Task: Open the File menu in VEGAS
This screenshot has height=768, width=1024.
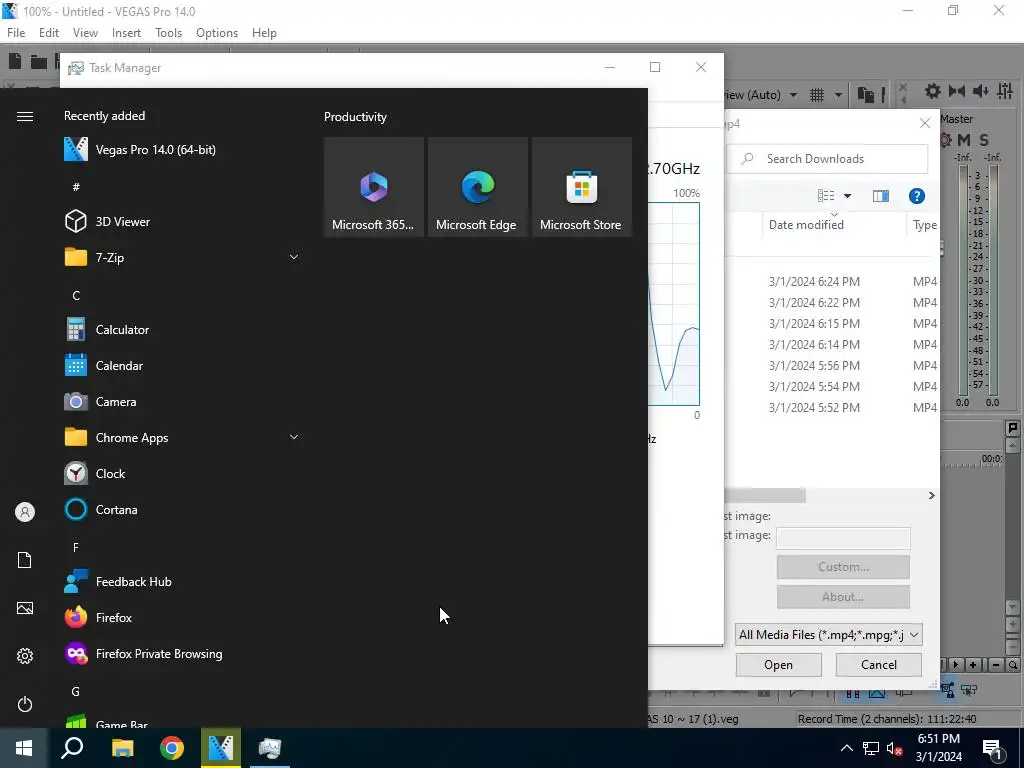Action: click(16, 33)
